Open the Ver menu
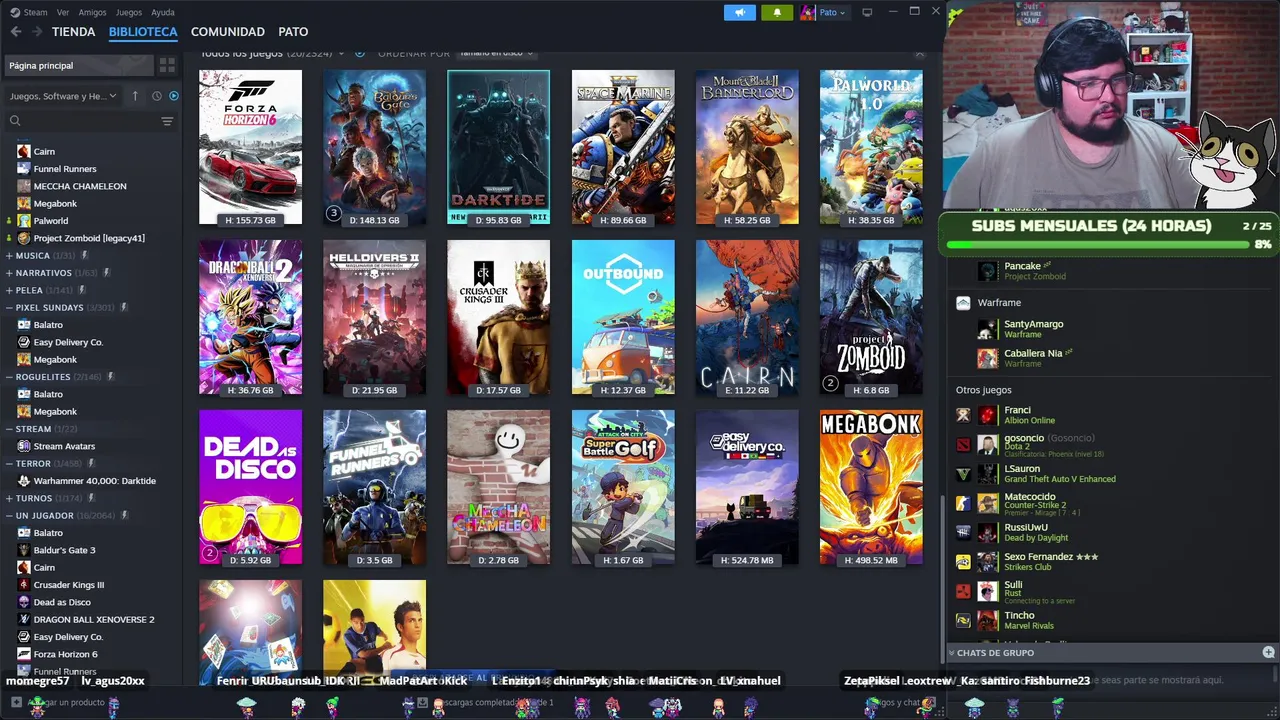 [x=63, y=12]
